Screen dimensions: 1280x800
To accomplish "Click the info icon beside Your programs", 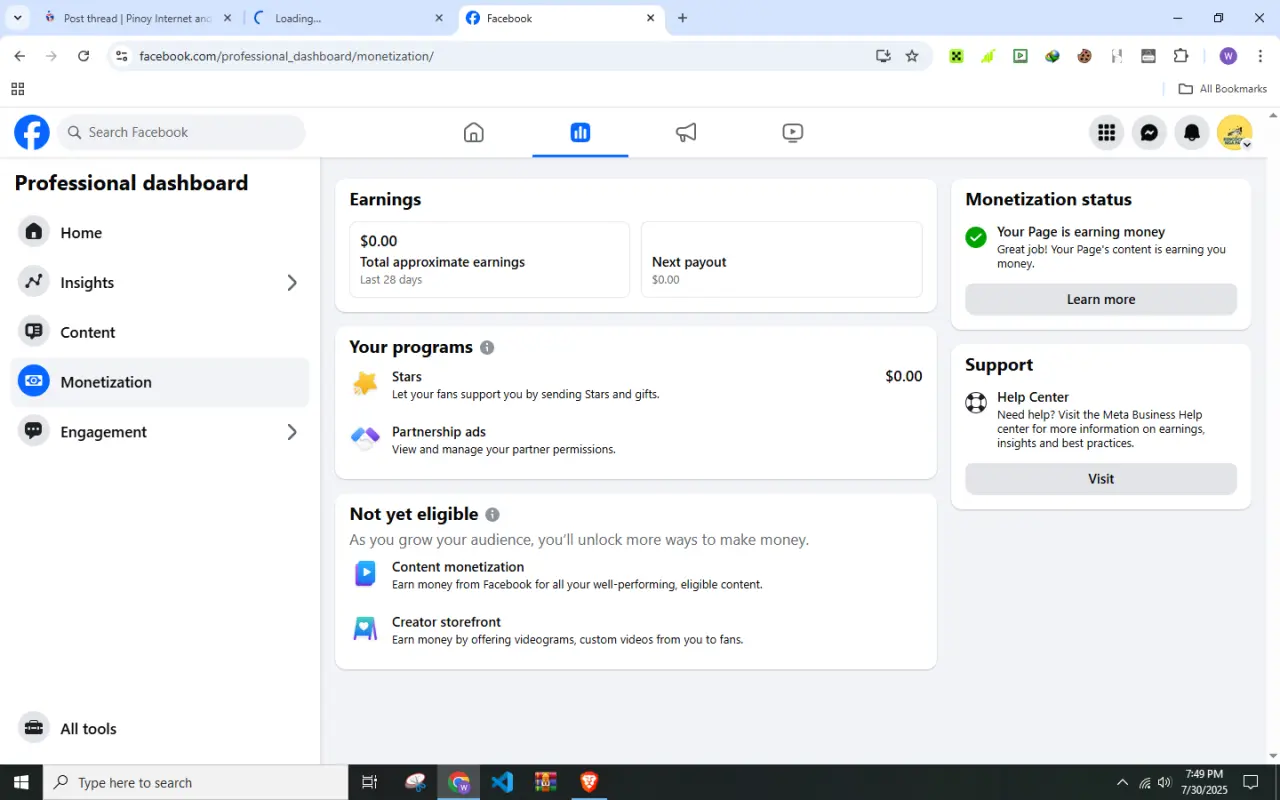I will (x=487, y=348).
